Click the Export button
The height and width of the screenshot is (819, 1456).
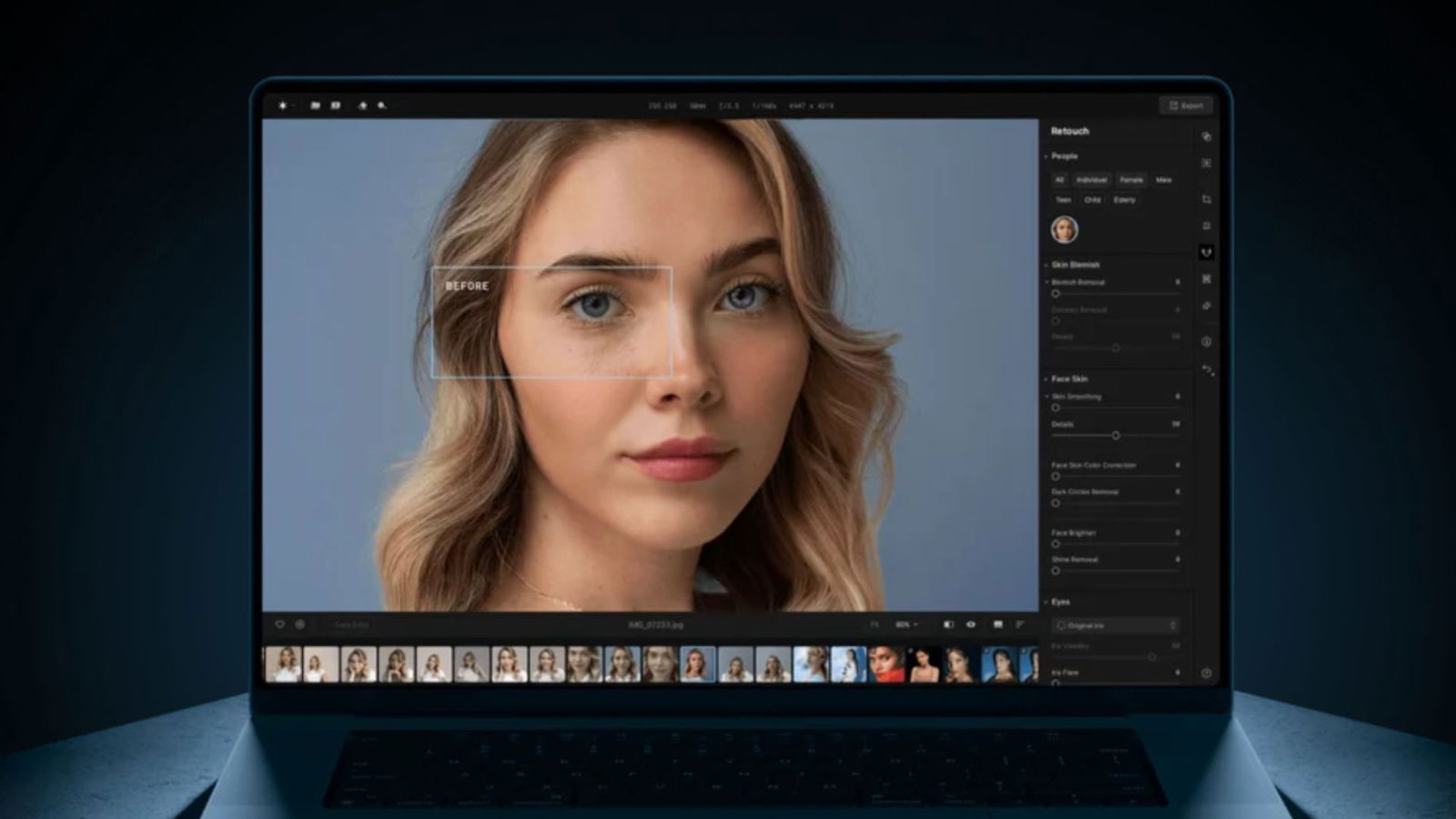[1186, 106]
